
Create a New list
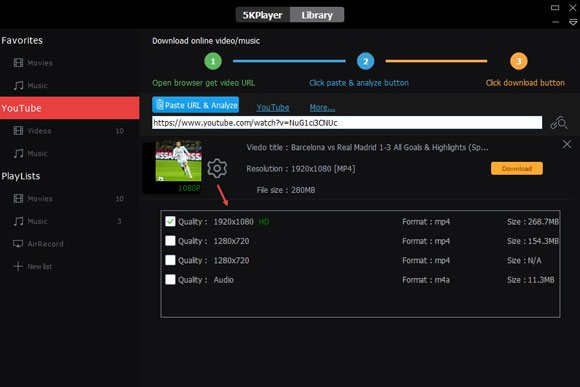pyautogui.click(x=40, y=266)
